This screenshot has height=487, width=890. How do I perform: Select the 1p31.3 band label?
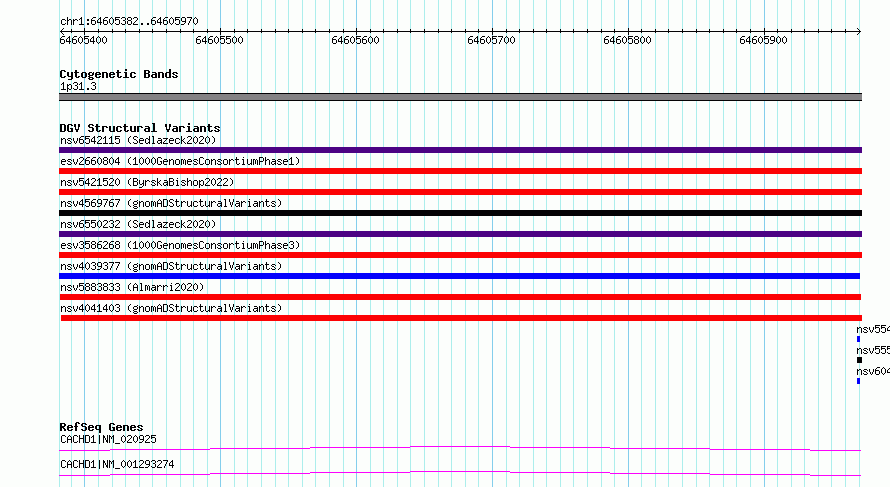point(78,86)
